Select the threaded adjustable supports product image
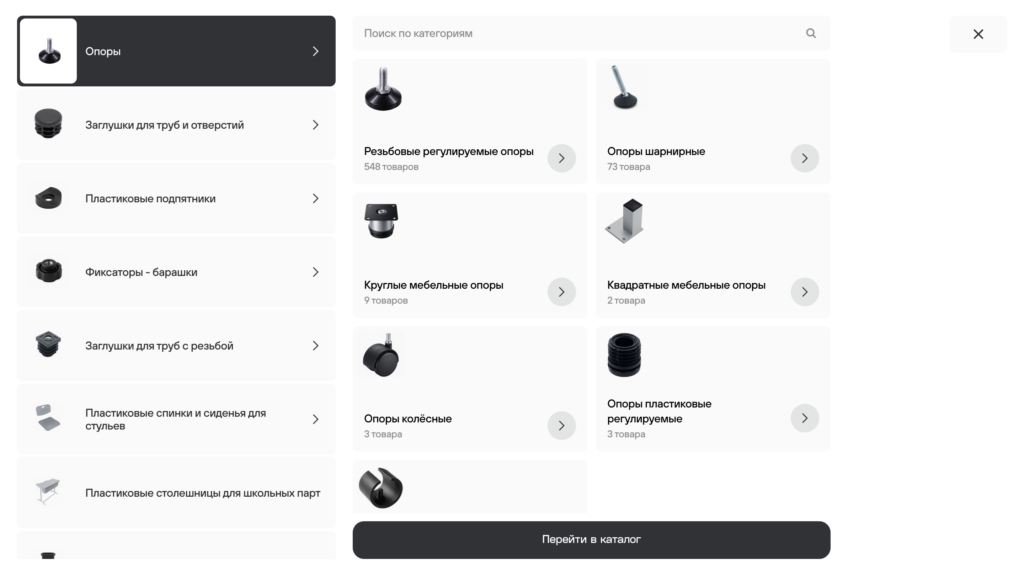 [x=383, y=89]
